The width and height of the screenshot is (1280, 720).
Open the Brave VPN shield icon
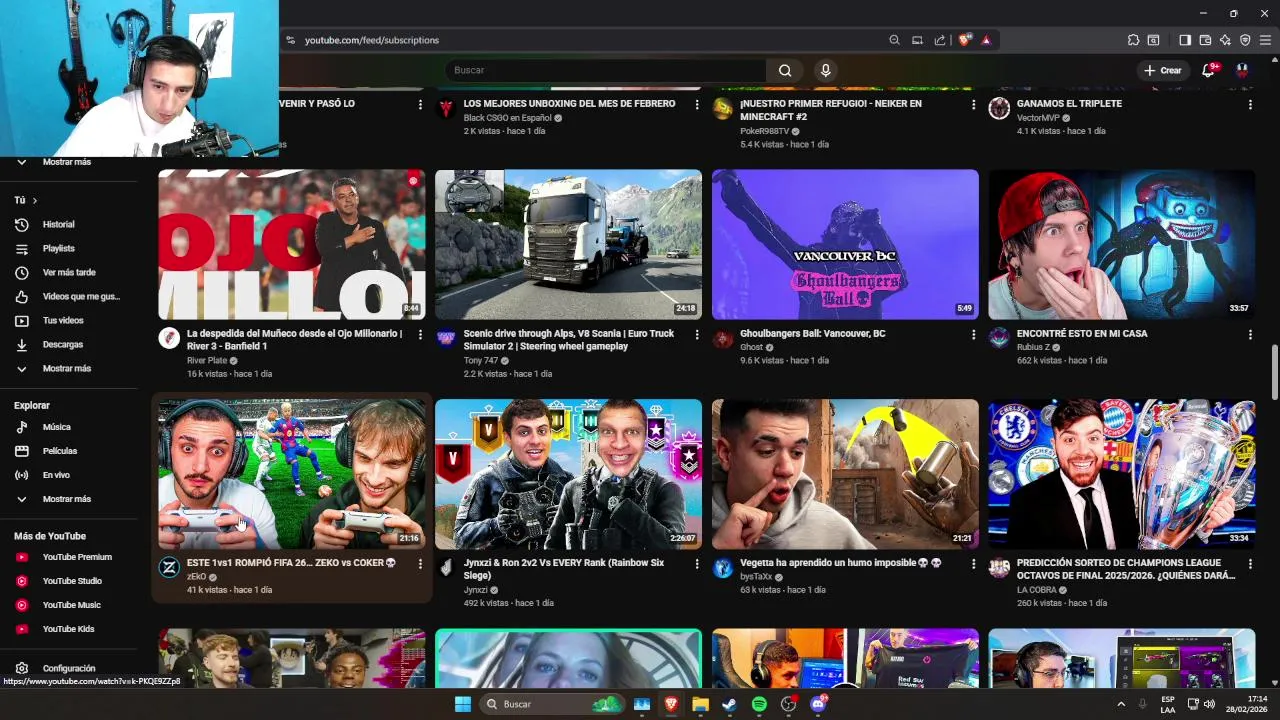(x=1245, y=40)
